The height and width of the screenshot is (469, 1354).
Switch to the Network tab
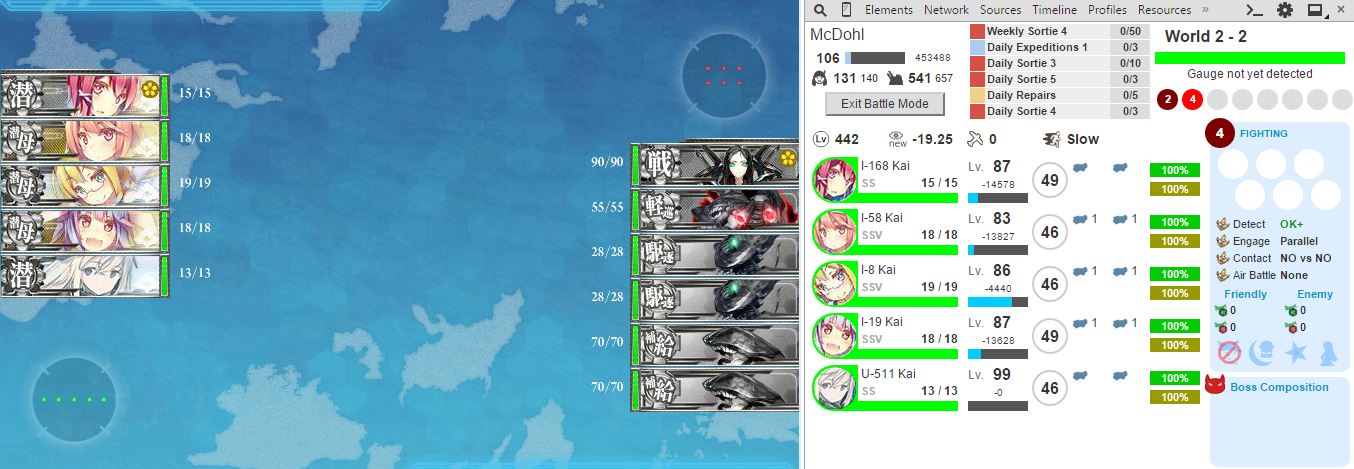pyautogui.click(x=946, y=10)
